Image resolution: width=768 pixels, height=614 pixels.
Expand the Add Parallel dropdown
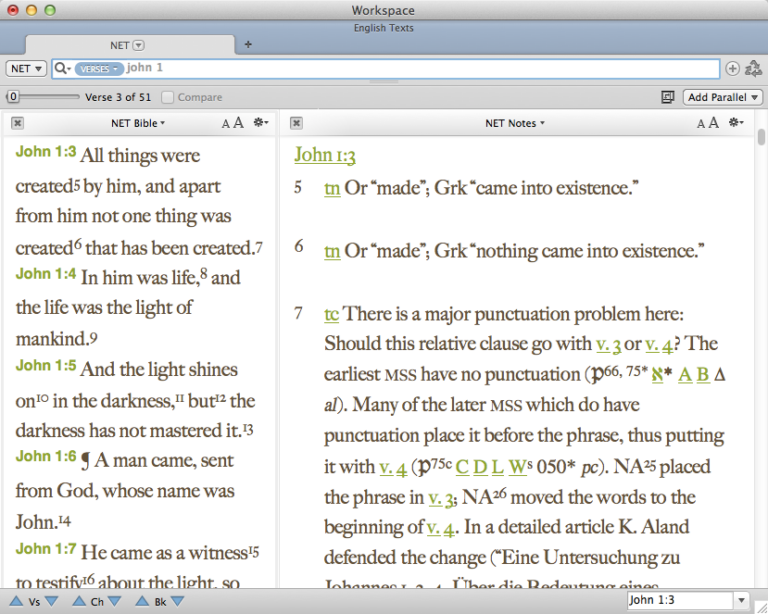point(722,97)
